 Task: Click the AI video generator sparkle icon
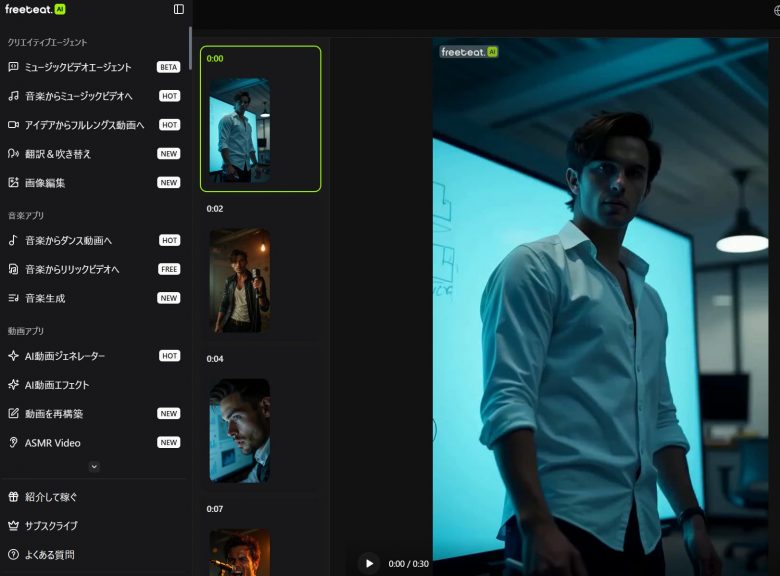pyautogui.click(x=13, y=356)
